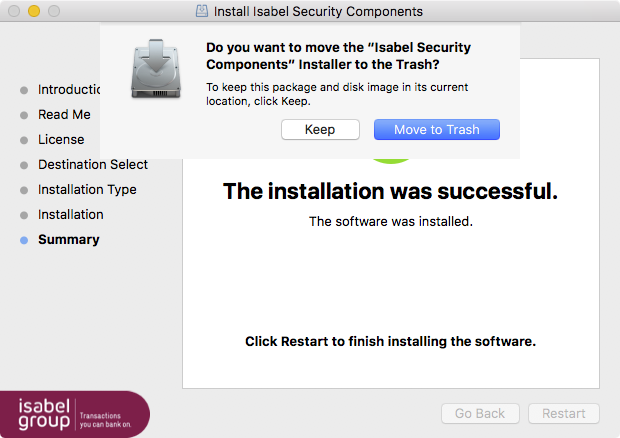The image size is (620, 438).
Task: Select the Read Me step
Action: pyautogui.click(x=64, y=115)
